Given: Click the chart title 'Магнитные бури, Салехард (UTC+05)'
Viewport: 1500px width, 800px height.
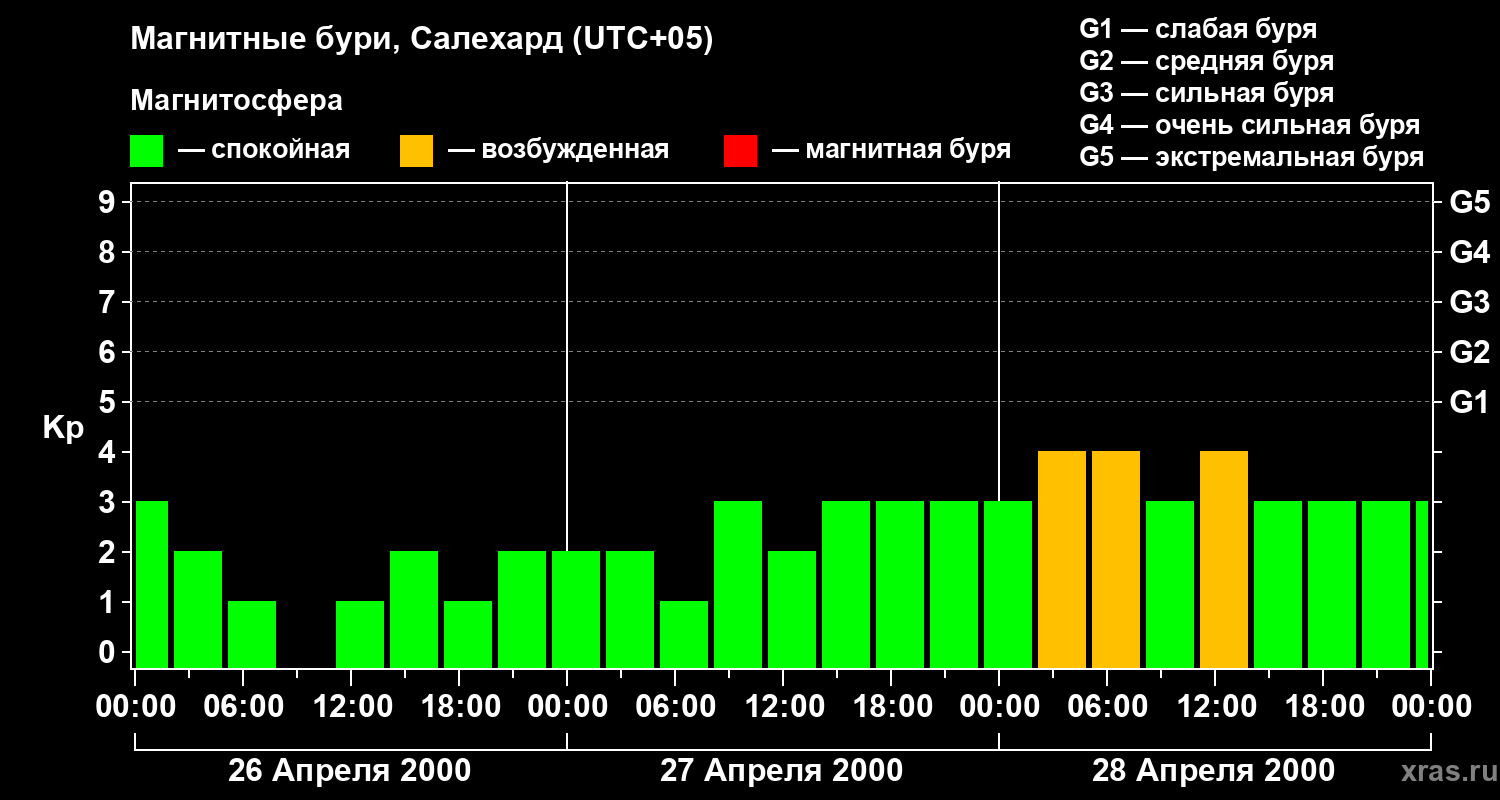Looking at the screenshot, I should [421, 40].
